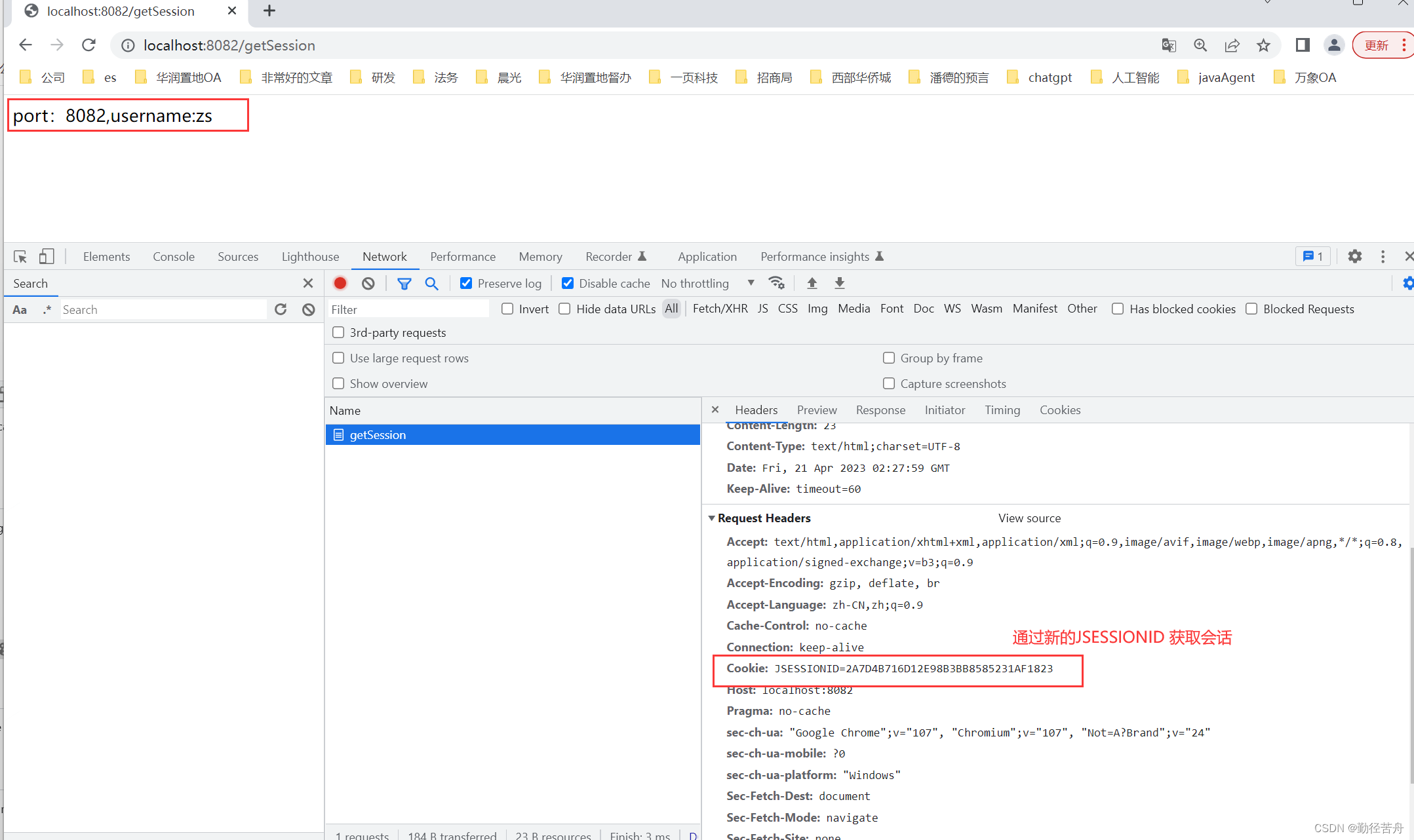
Task: Open the user profile avatar
Action: click(x=1334, y=45)
